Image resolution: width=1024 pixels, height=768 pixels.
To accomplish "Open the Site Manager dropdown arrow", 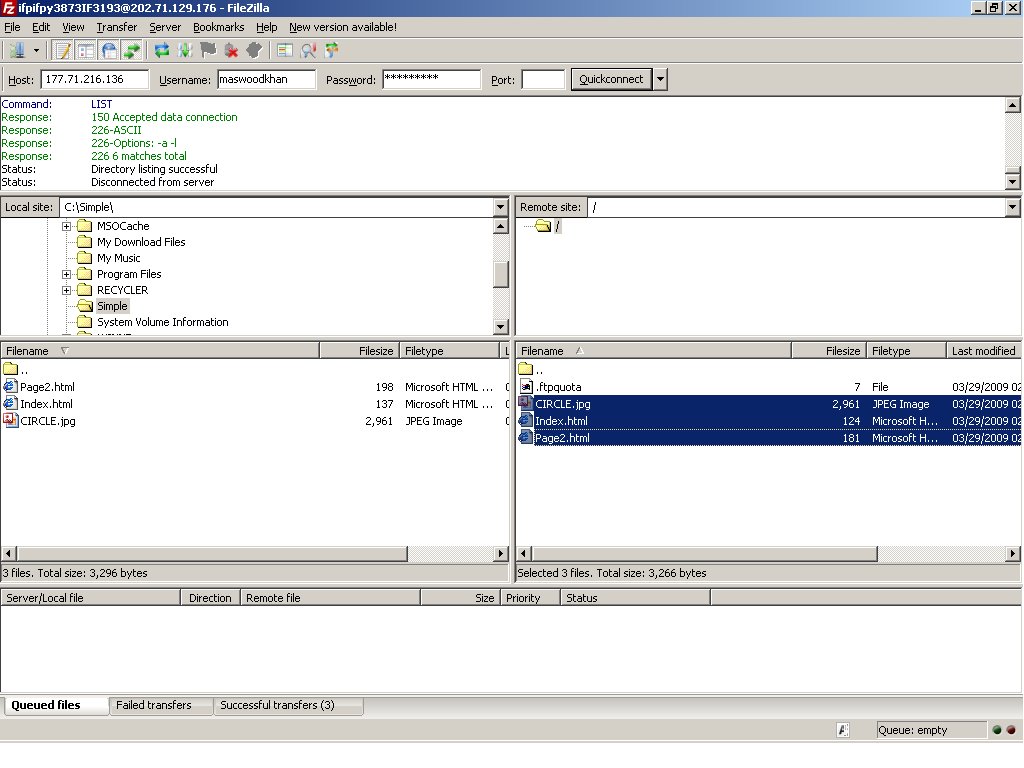I will [x=37, y=50].
